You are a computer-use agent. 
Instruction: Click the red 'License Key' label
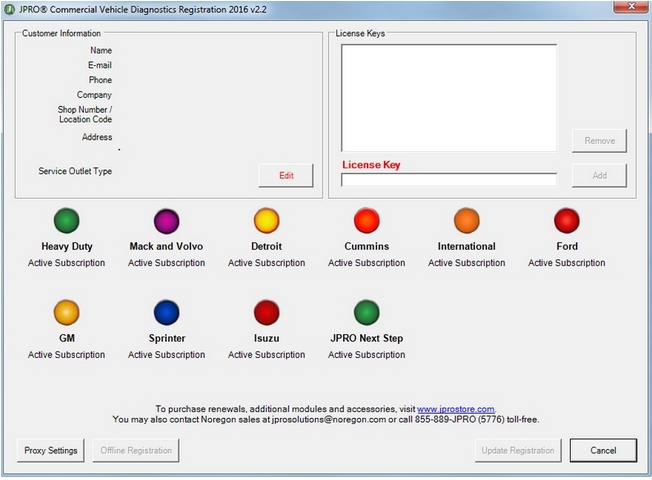(x=371, y=165)
